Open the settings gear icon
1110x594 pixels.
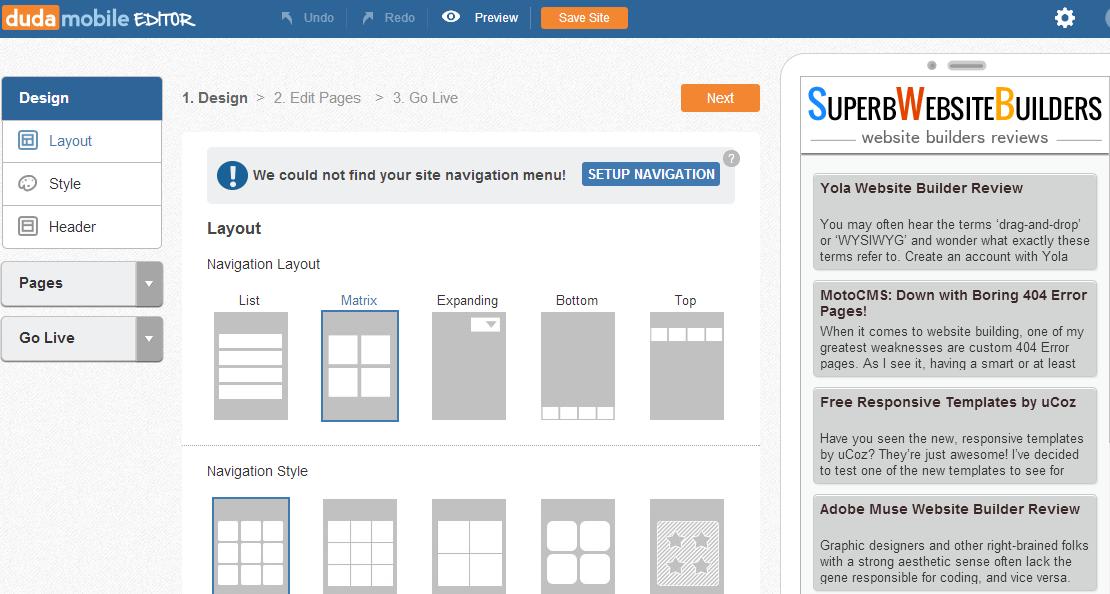point(1065,18)
